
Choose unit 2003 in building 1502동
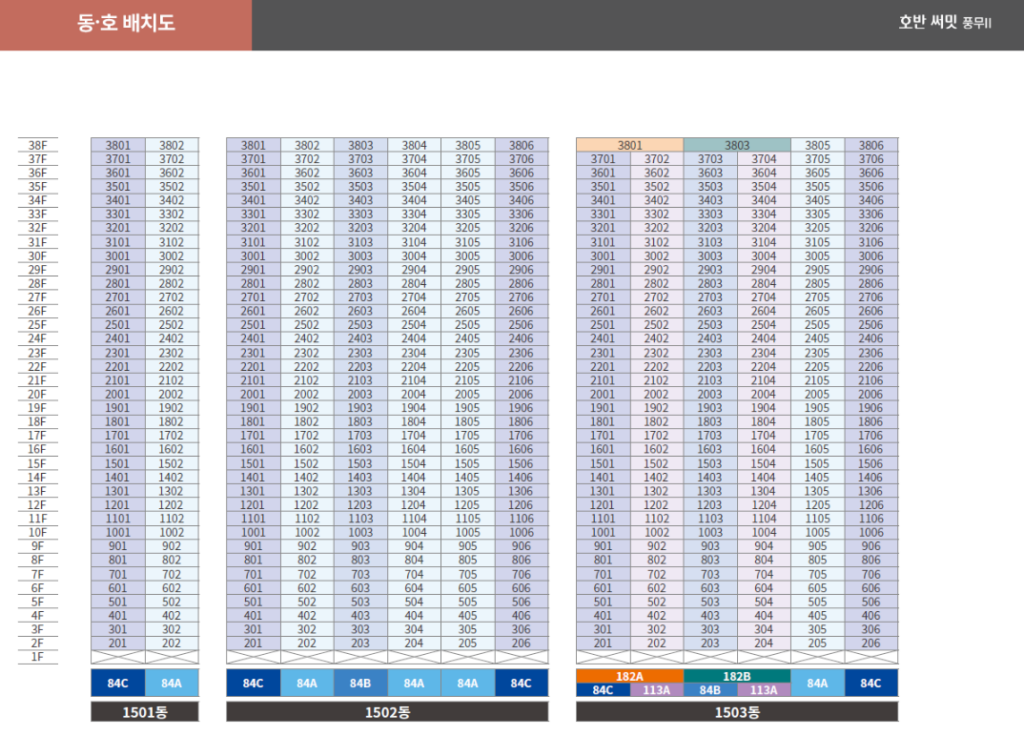pos(360,394)
